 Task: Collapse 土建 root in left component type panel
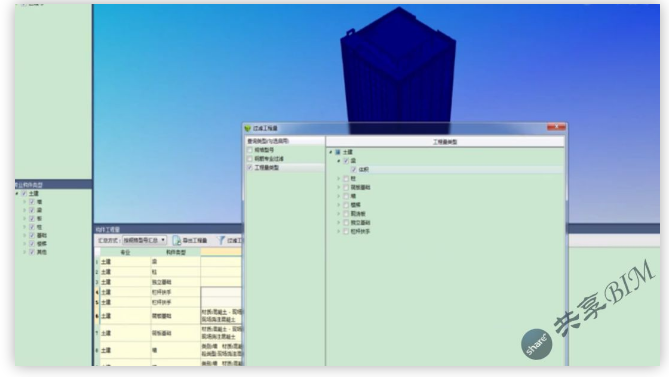(x=17, y=194)
